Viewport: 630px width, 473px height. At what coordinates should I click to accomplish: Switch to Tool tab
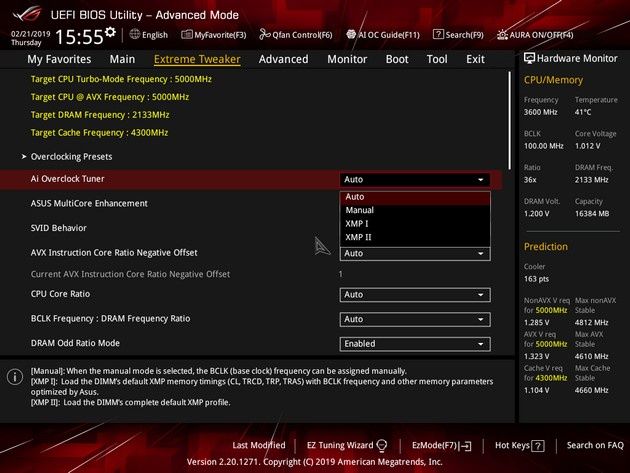click(x=437, y=59)
